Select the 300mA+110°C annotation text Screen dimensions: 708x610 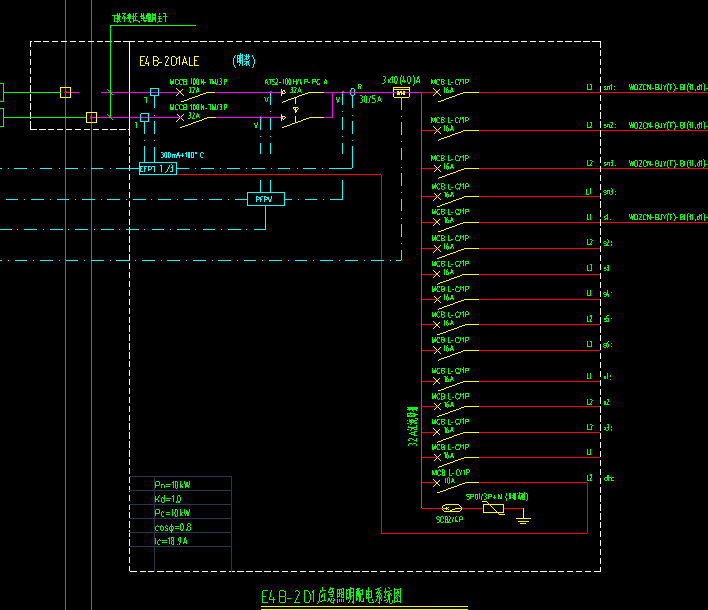point(182,155)
